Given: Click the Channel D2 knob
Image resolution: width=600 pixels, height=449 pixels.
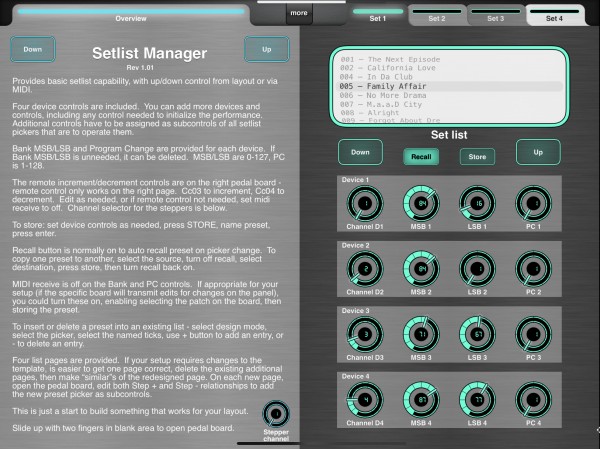Looking at the screenshot, I should coord(365,269).
